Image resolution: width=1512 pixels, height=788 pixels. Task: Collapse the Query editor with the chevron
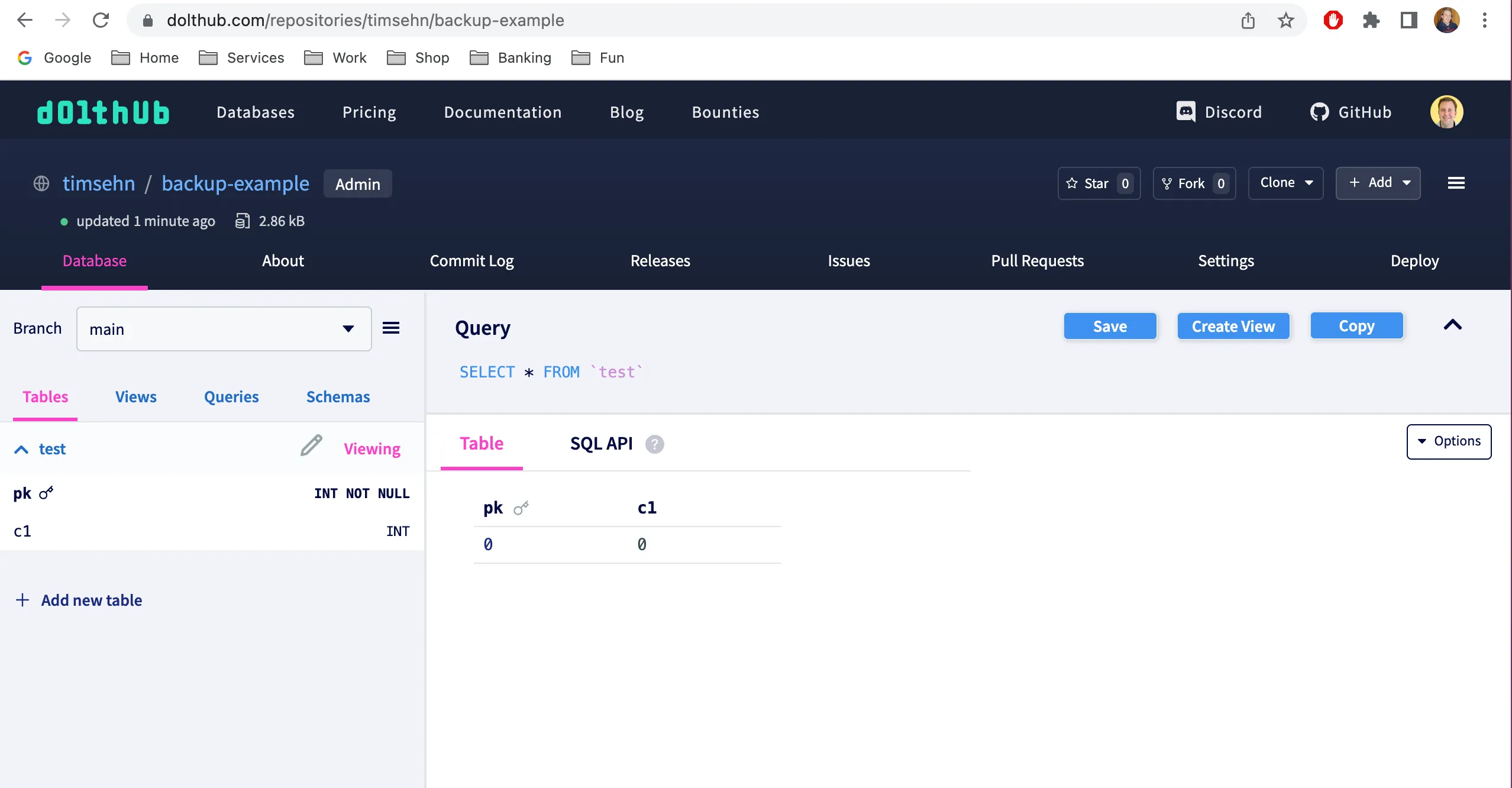point(1453,325)
